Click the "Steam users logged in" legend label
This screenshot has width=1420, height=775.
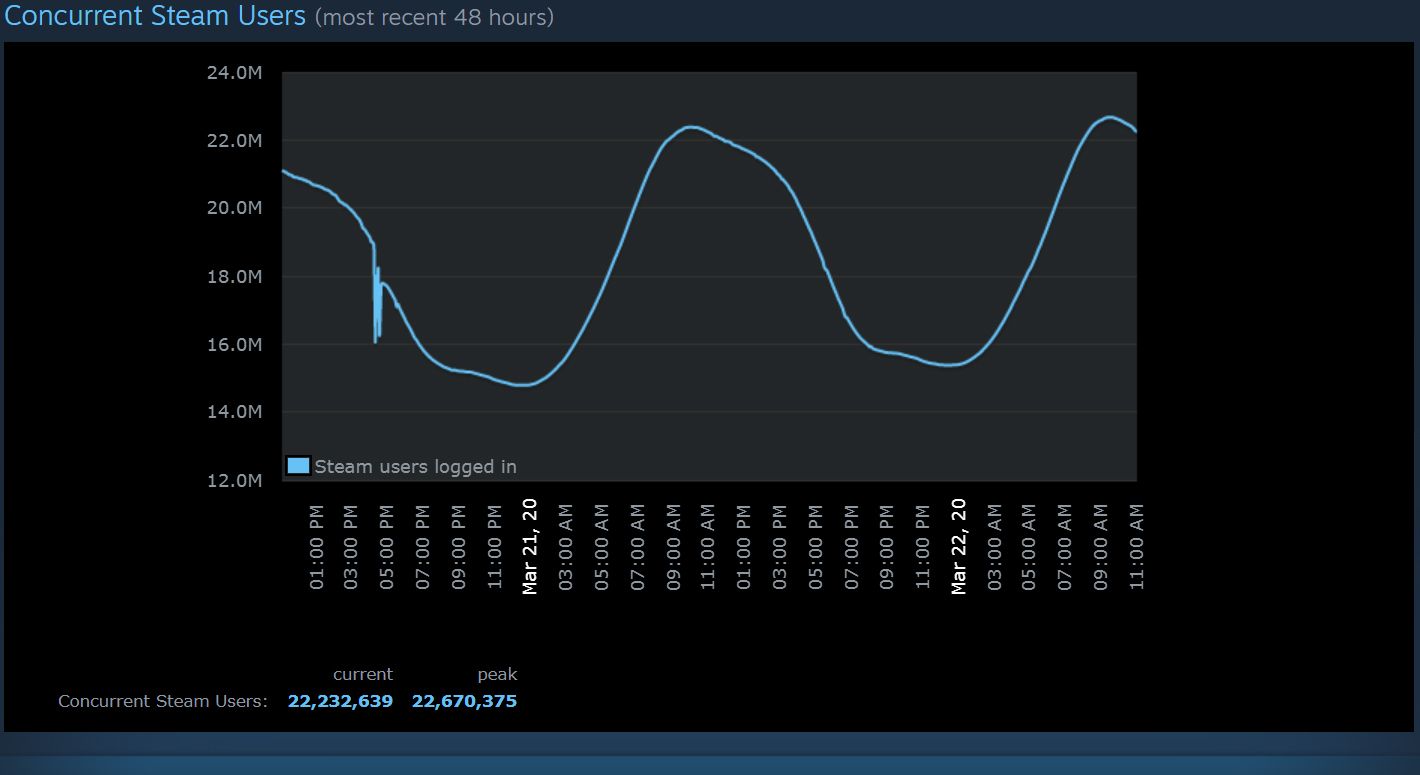pyautogui.click(x=415, y=466)
